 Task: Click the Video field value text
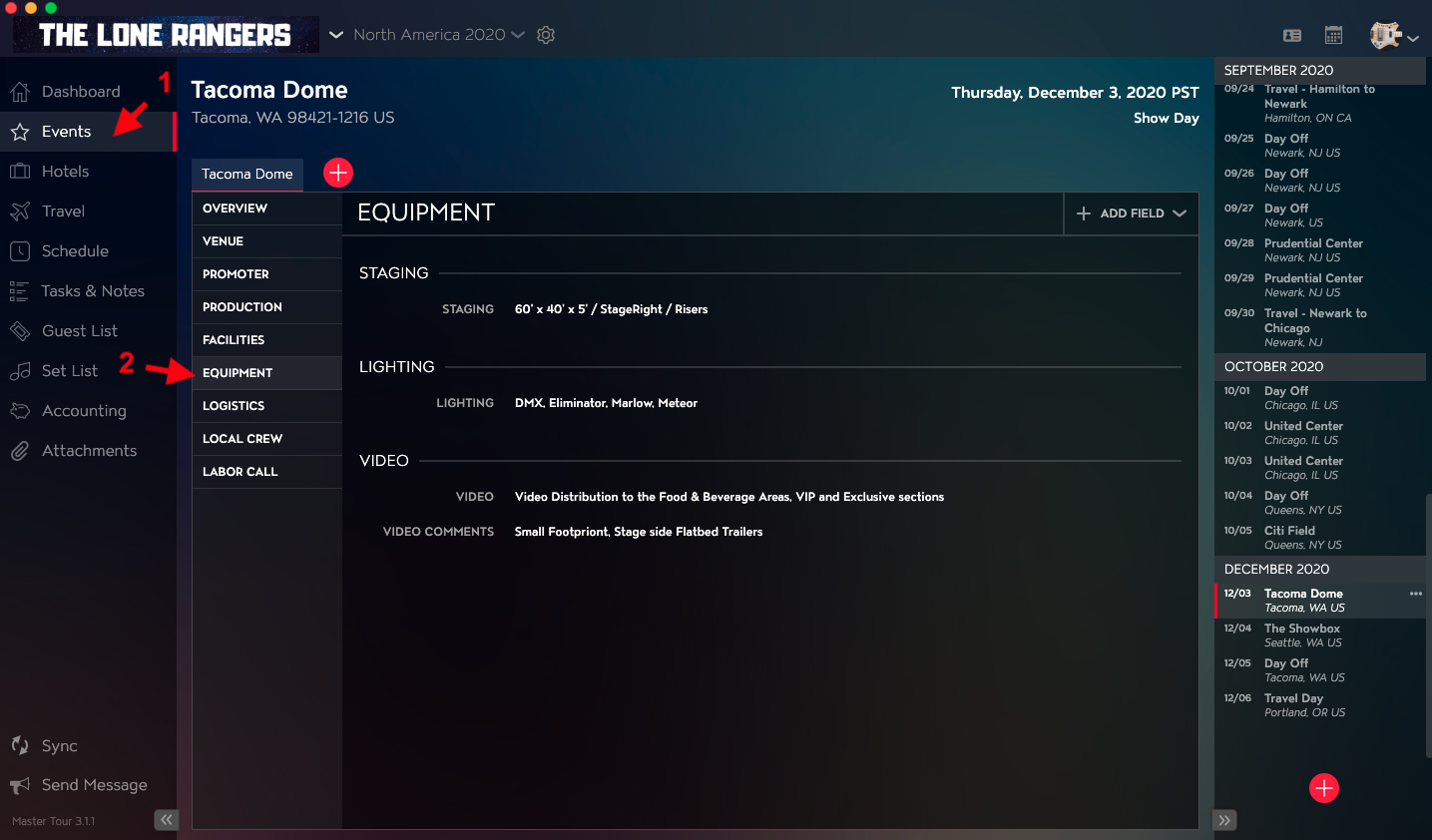[x=729, y=497]
